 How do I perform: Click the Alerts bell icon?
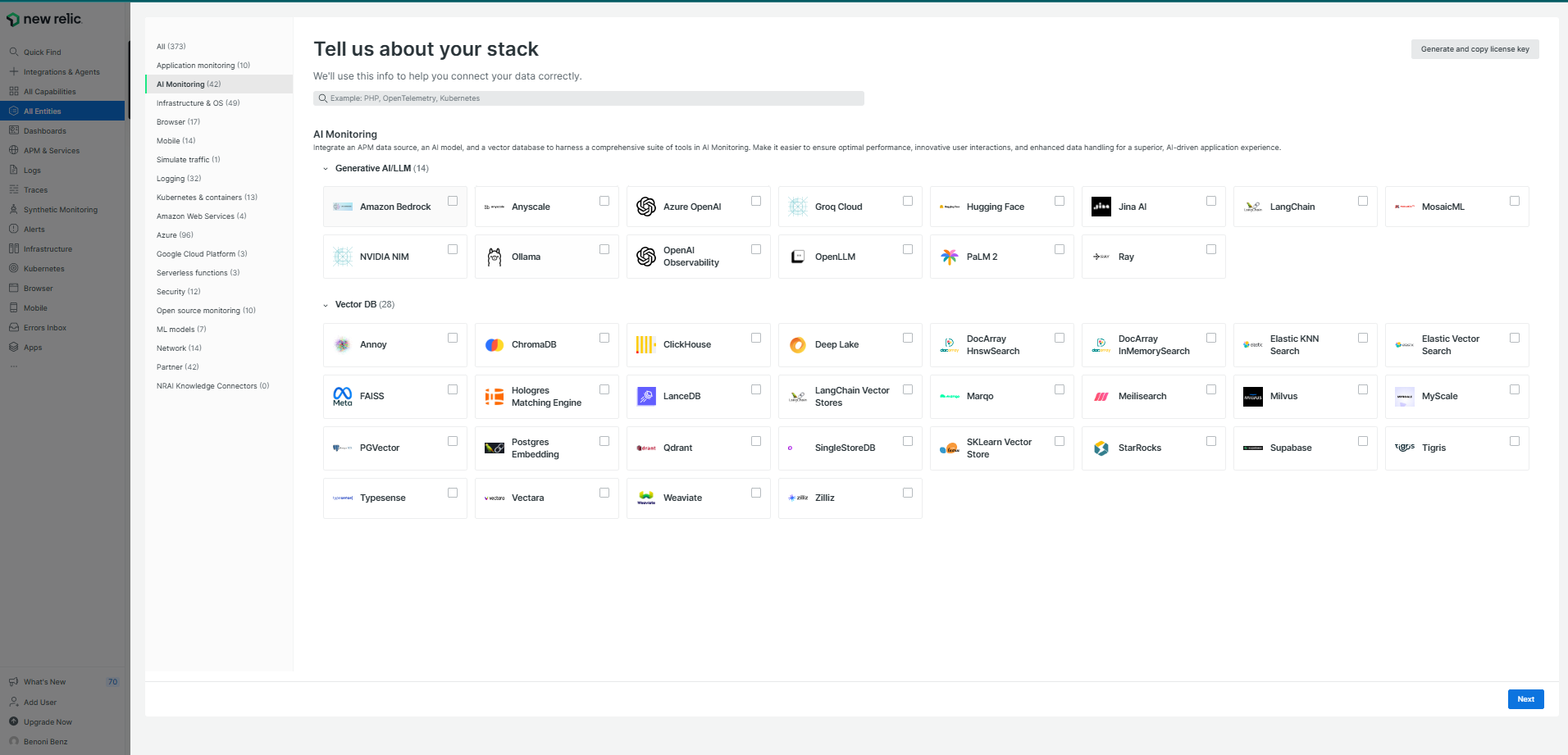pyautogui.click(x=13, y=229)
